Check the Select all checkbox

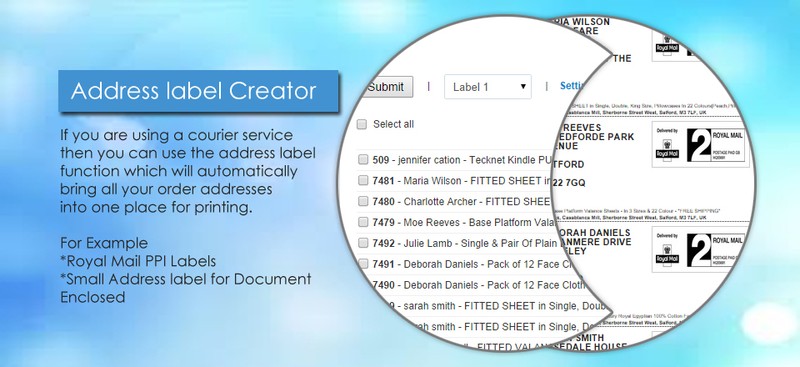pos(362,124)
